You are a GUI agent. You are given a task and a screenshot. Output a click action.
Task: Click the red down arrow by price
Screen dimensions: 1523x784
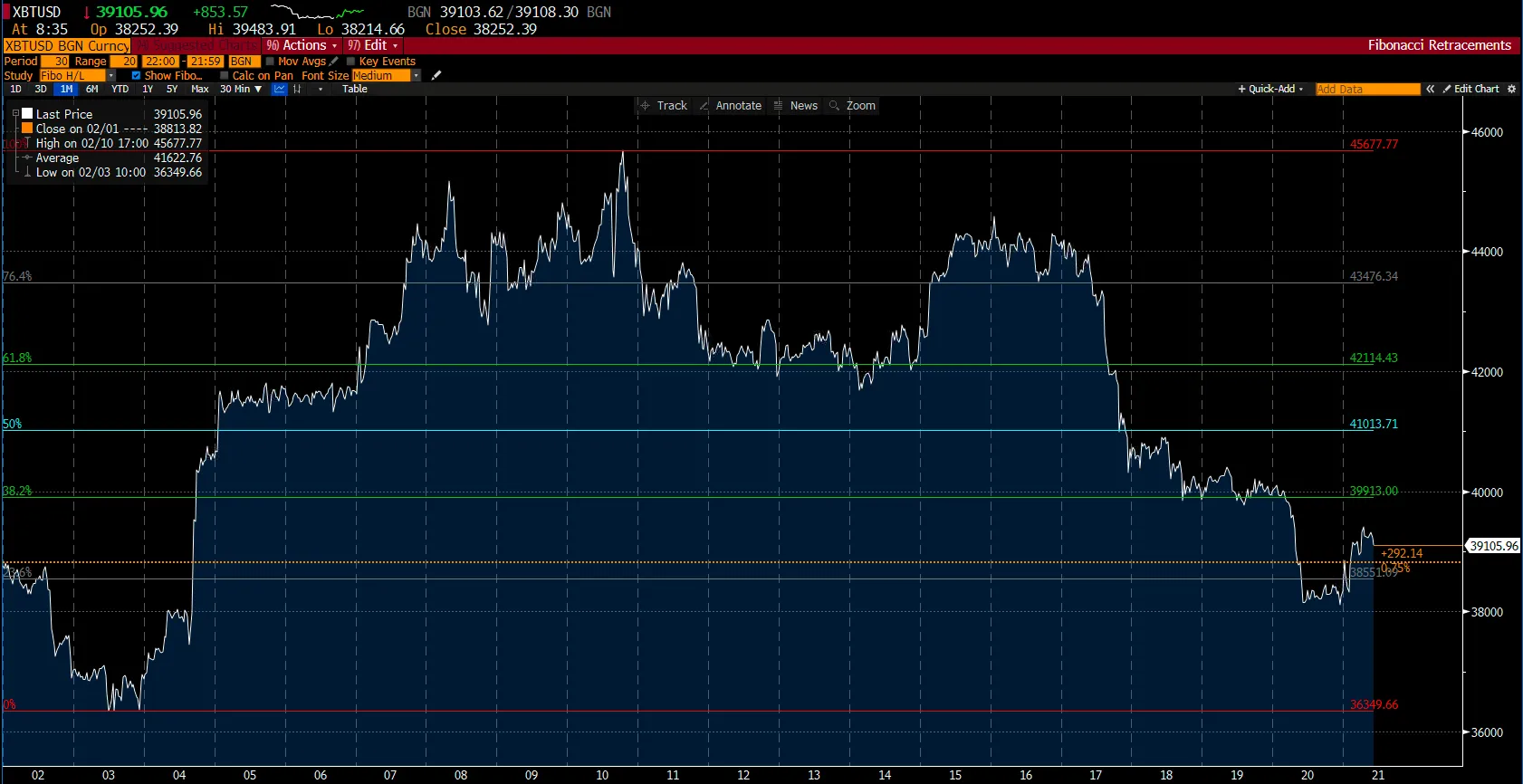coord(87,13)
